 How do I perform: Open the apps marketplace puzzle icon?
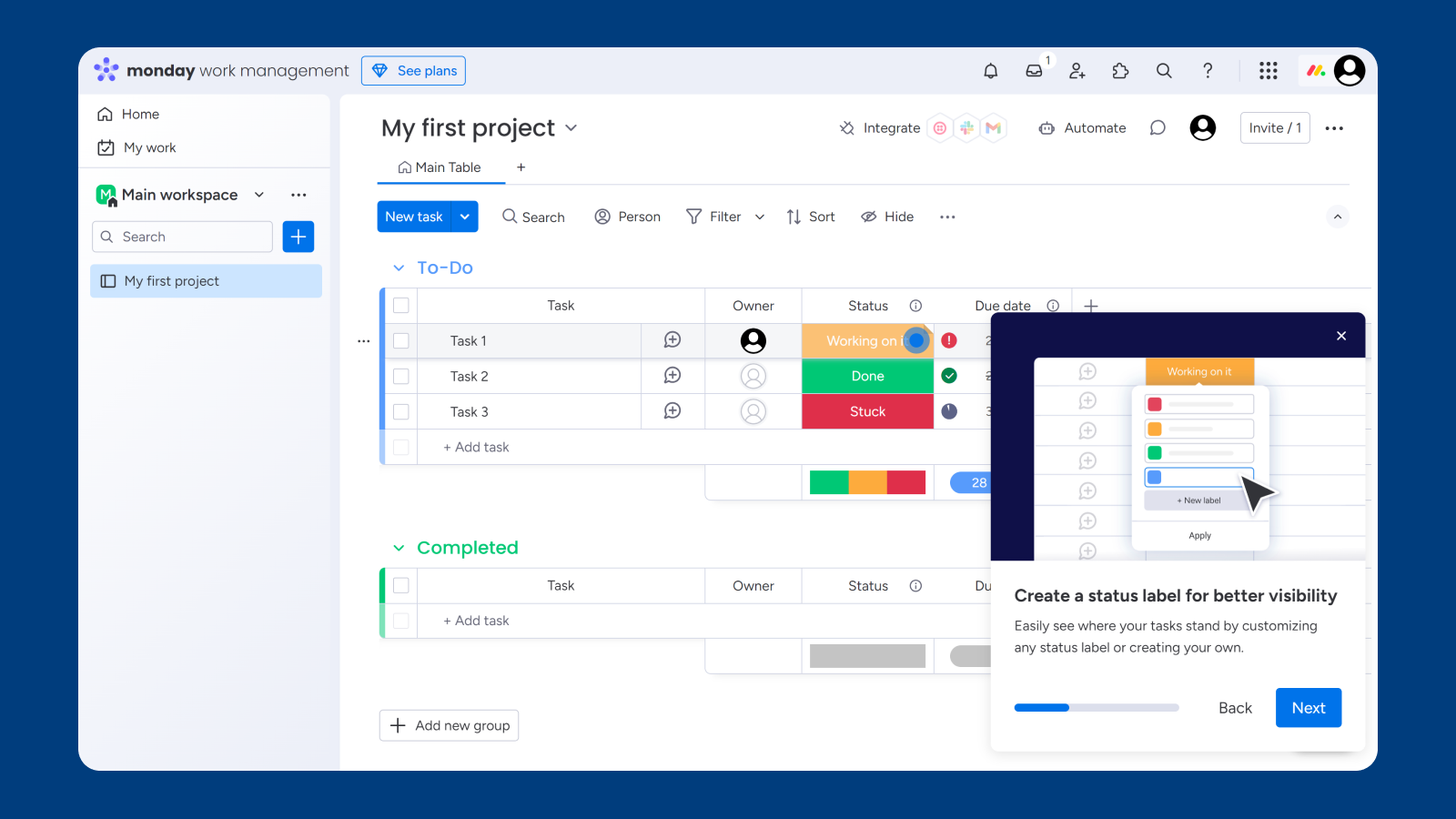(1120, 71)
